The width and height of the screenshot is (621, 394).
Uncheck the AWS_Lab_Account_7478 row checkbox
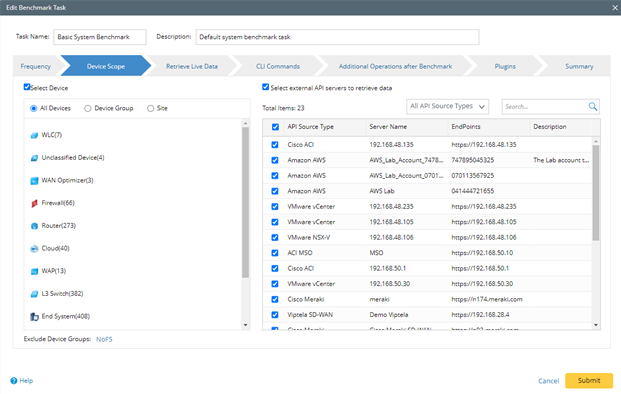tap(275, 160)
